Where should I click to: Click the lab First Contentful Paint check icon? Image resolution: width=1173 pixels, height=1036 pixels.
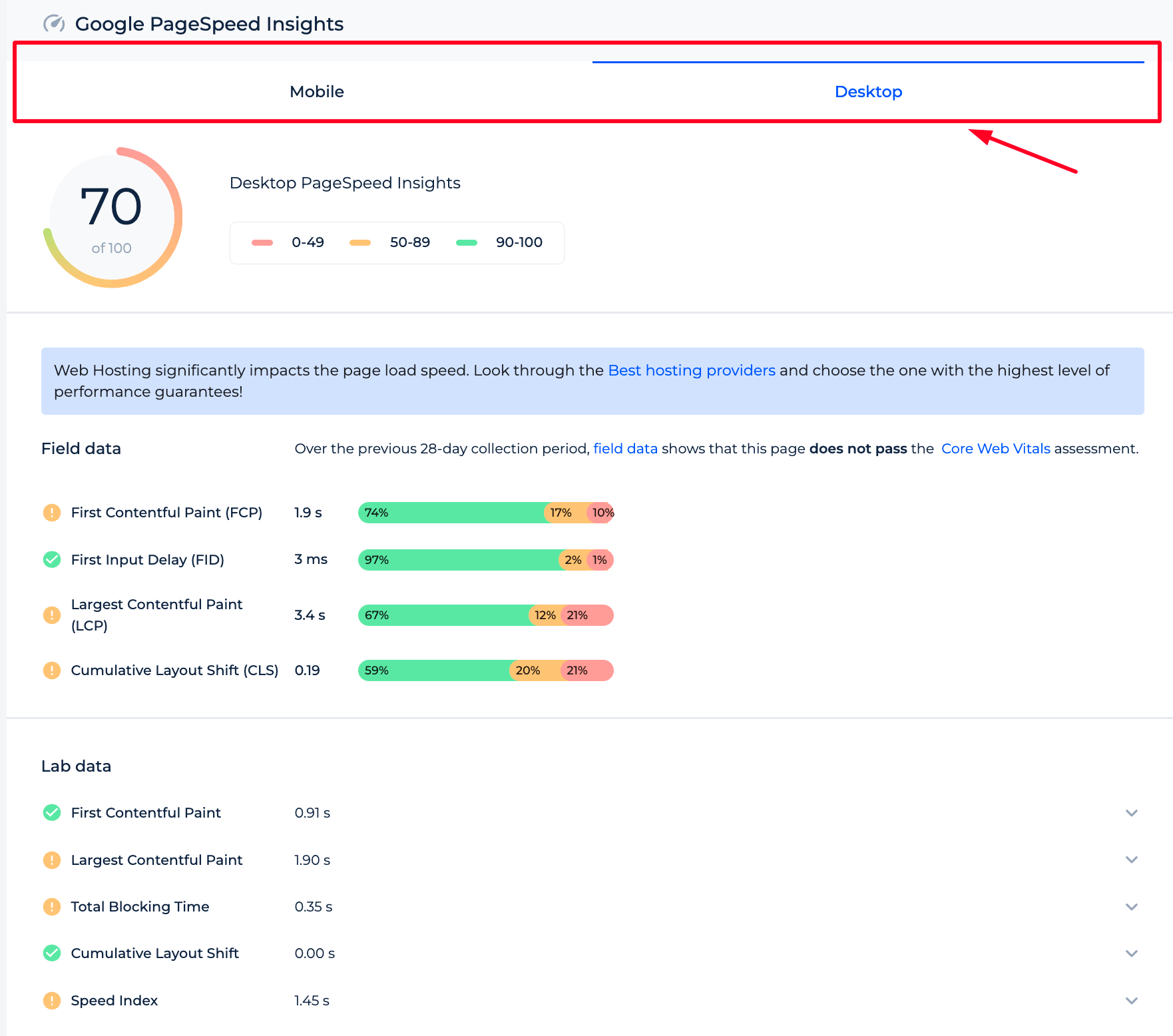(52, 813)
